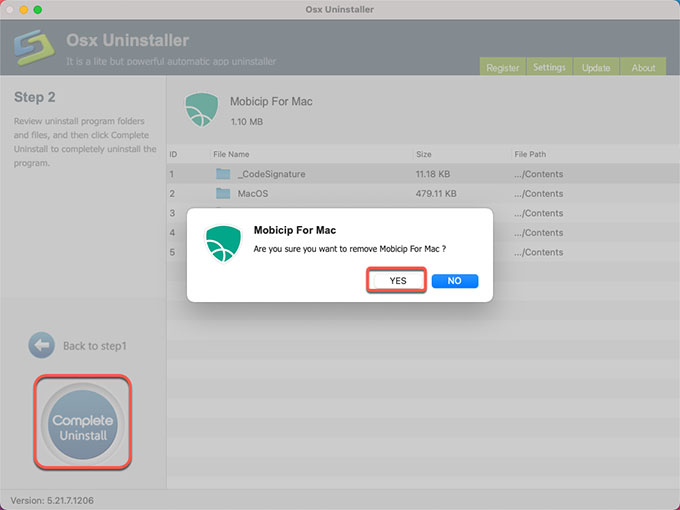
Task: Click the 479.11 KB size cell
Action: pyautogui.click(x=436, y=193)
